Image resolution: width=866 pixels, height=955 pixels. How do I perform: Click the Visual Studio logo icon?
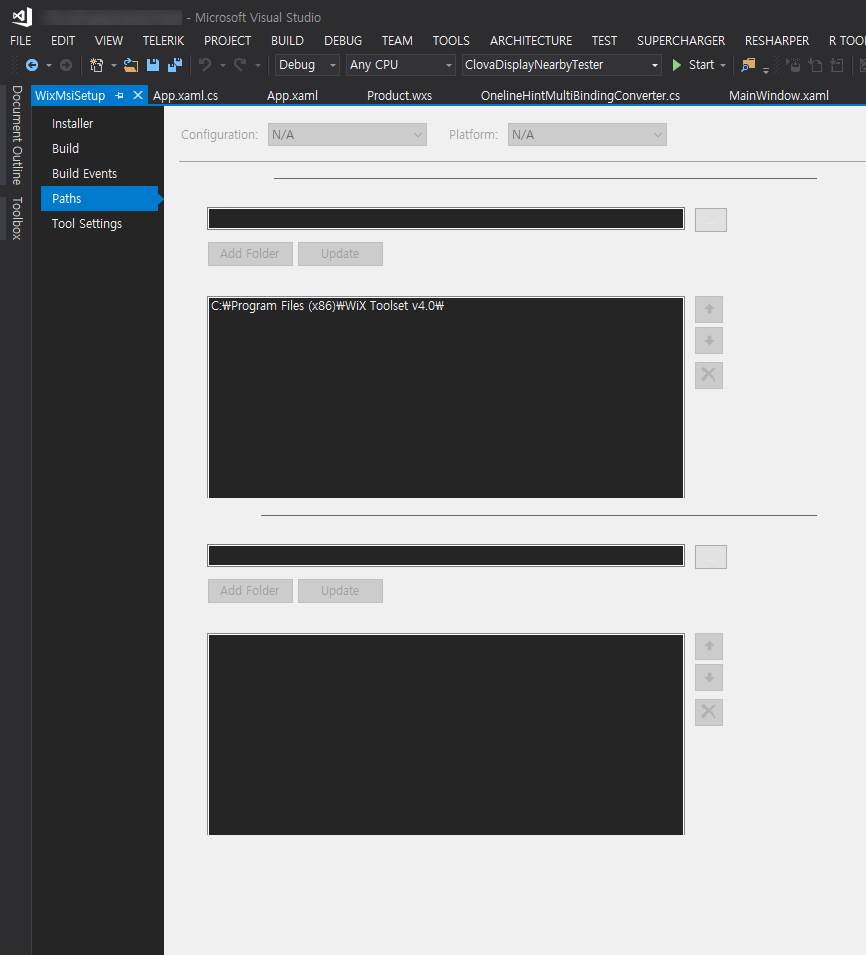pos(23,16)
